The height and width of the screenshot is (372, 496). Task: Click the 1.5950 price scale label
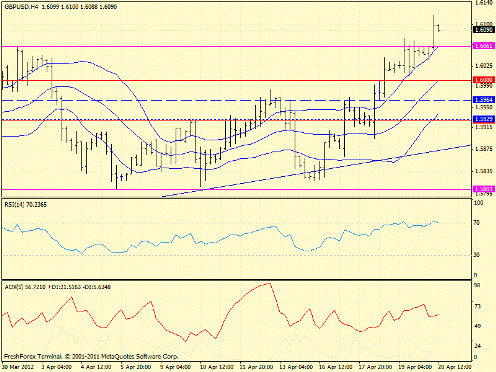click(483, 107)
